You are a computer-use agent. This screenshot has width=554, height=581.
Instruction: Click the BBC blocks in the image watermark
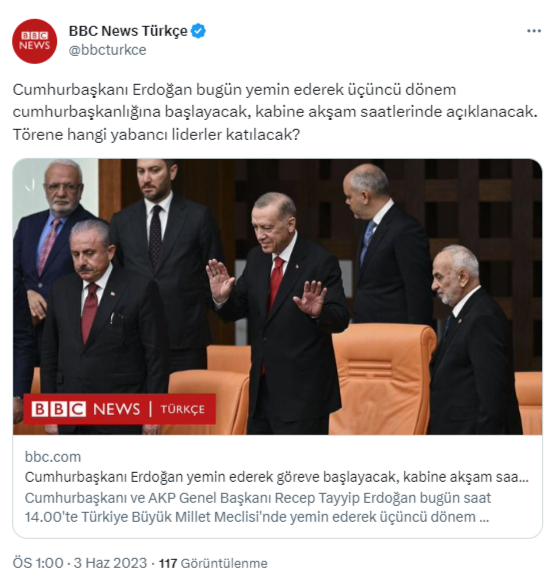click(x=59, y=409)
